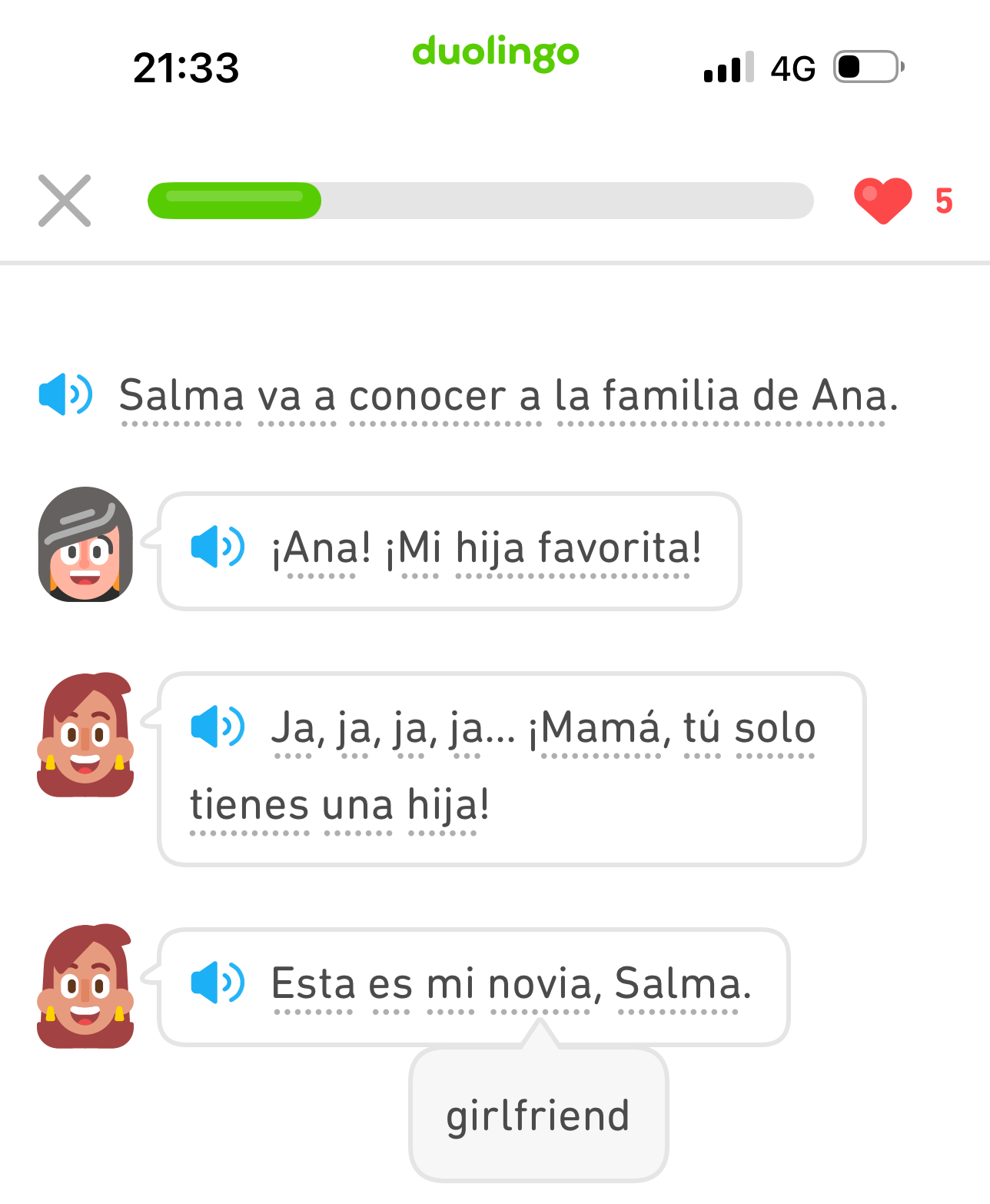Tap the hearts count number 5

(944, 201)
